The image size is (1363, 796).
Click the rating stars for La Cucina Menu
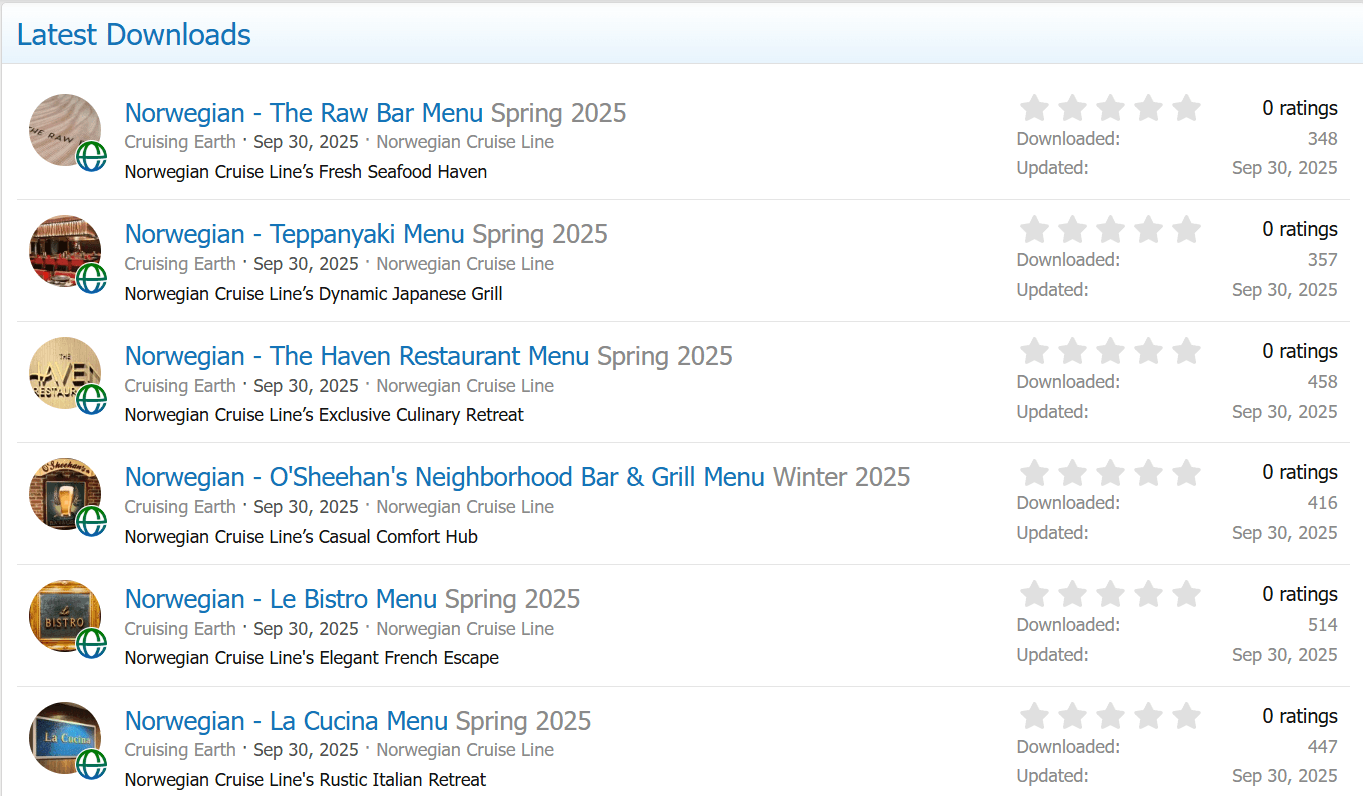[1110, 716]
